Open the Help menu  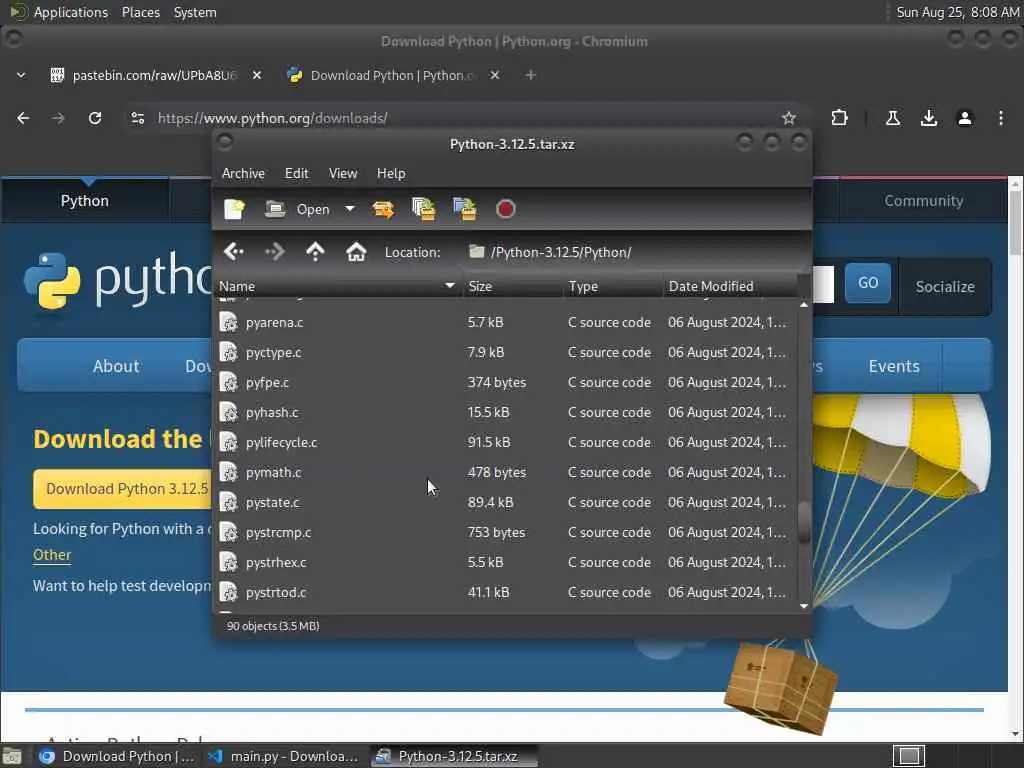tap(391, 173)
